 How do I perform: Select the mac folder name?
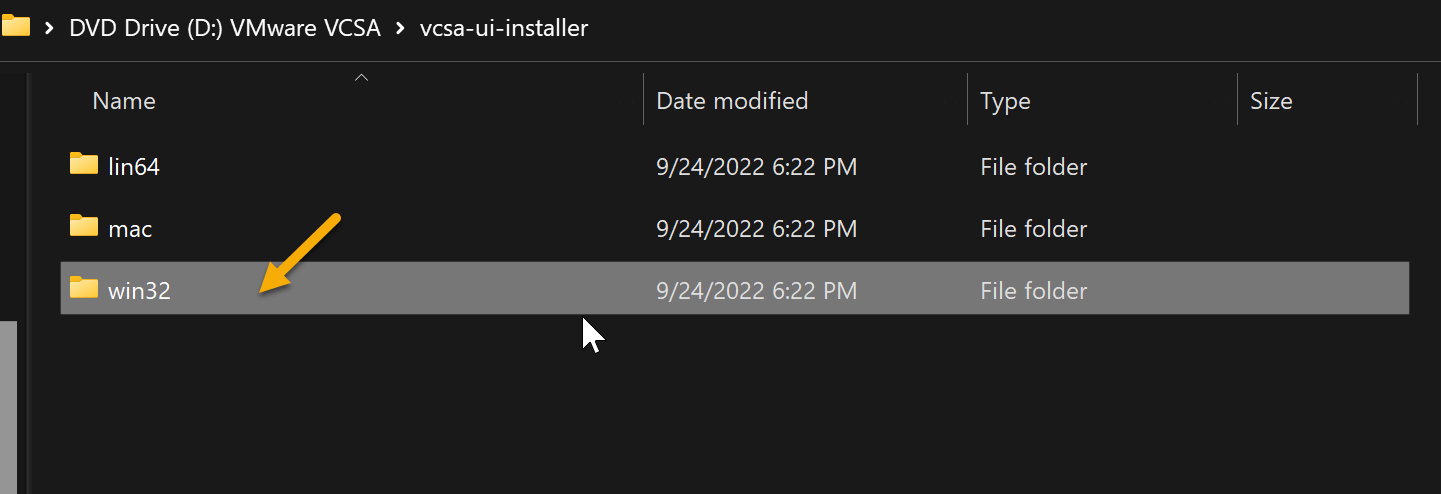coord(130,229)
